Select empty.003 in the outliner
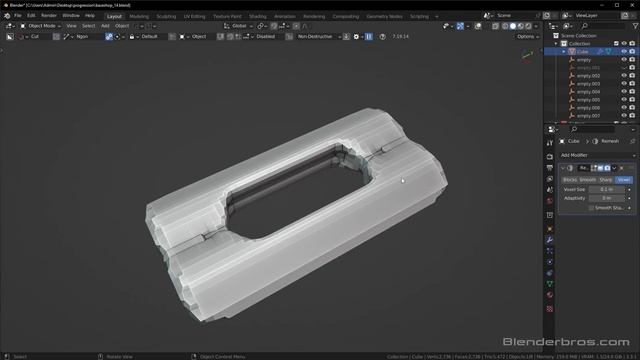Screen dimensions: 640x360 (588, 84)
